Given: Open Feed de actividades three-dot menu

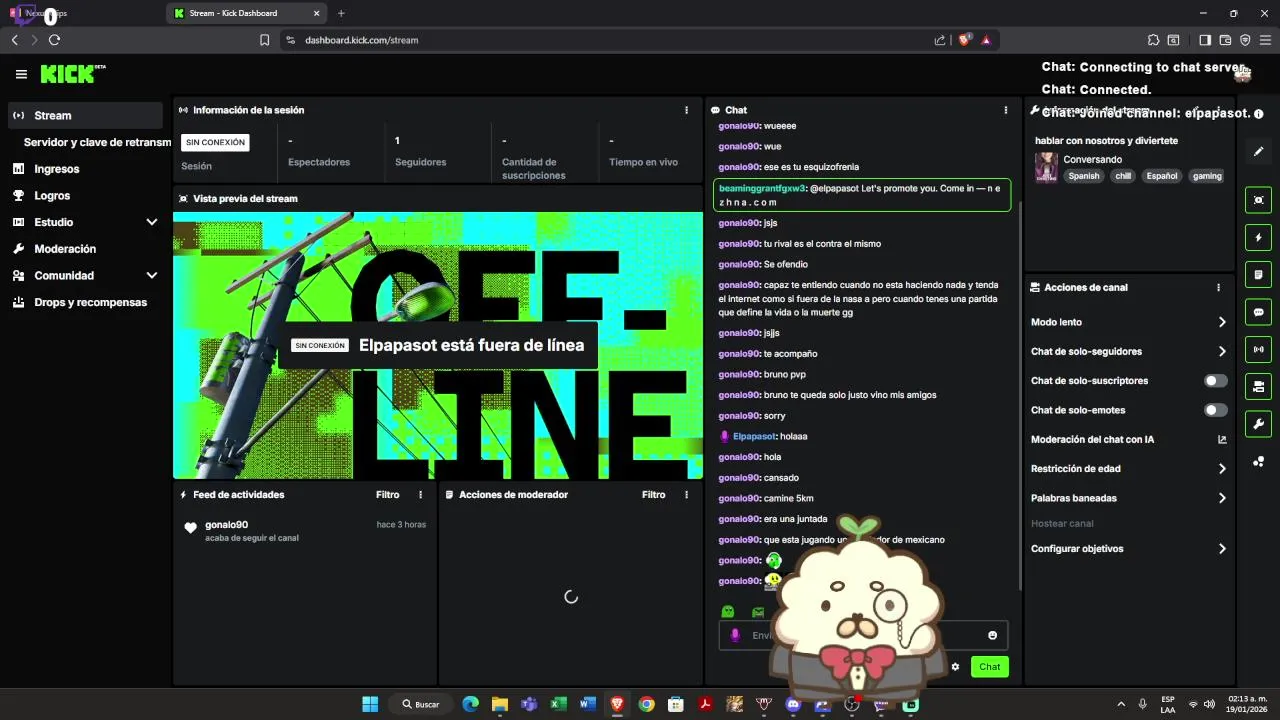Looking at the screenshot, I should [420, 495].
